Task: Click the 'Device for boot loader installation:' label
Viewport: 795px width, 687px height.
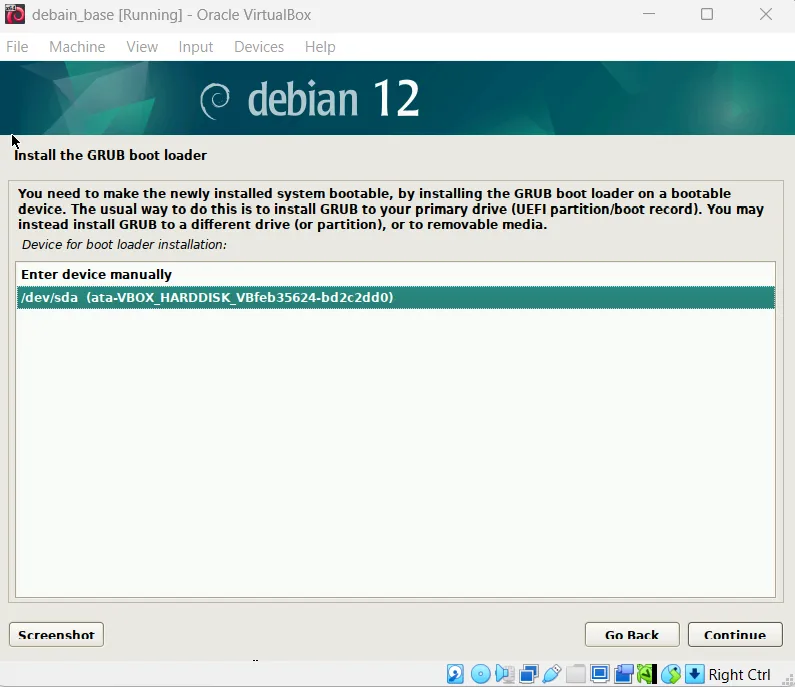Action: click(x=124, y=244)
